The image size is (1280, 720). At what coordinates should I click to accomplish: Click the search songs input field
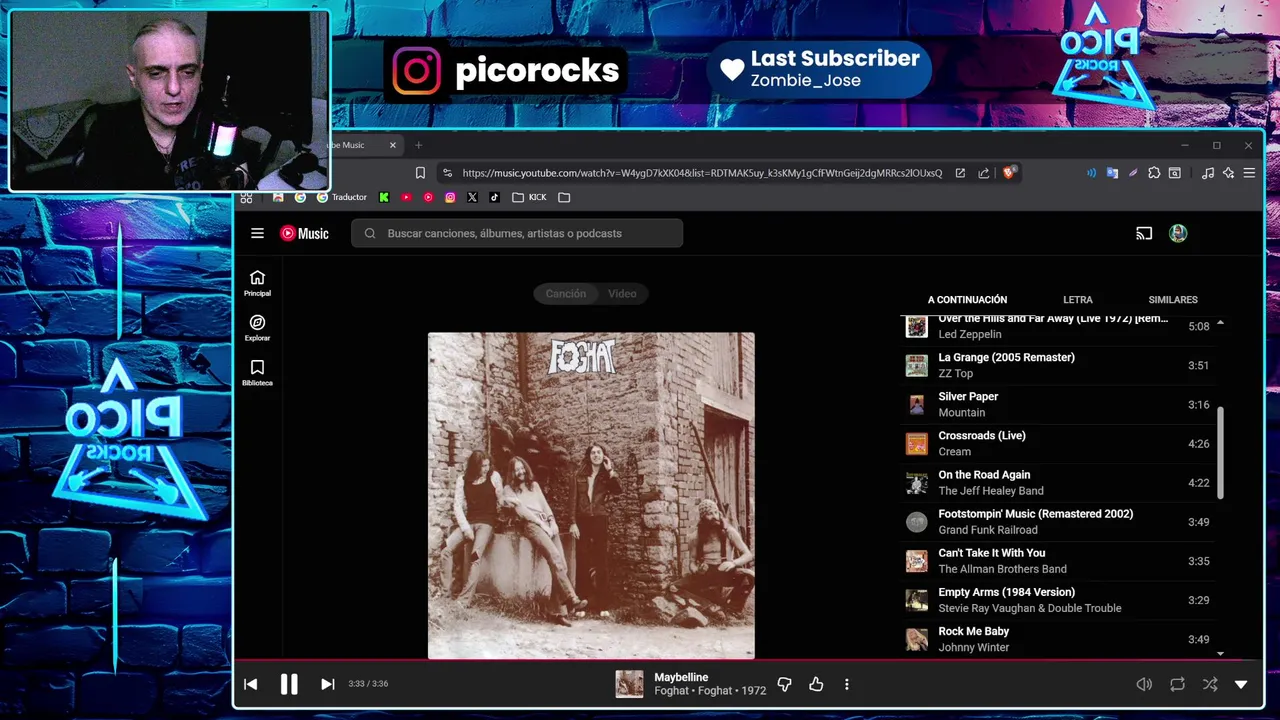point(517,233)
